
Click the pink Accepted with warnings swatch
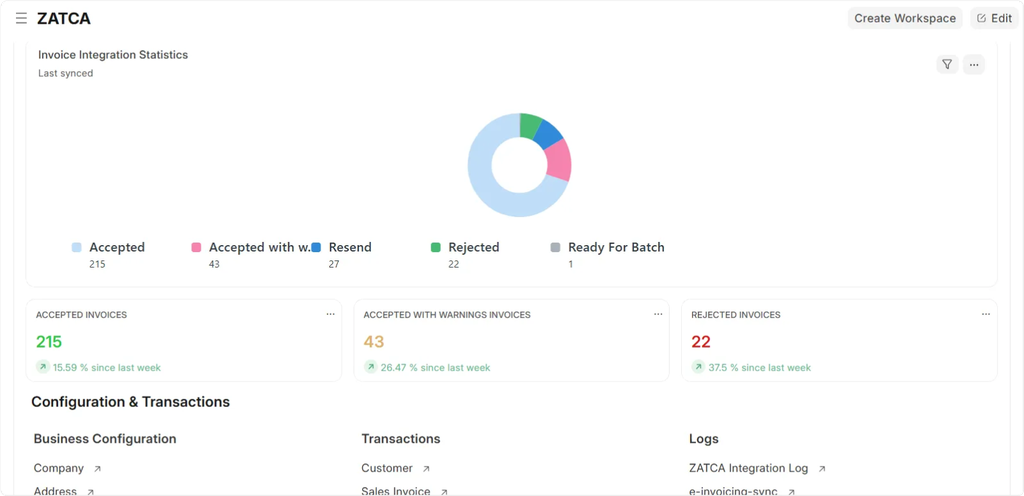pos(196,247)
